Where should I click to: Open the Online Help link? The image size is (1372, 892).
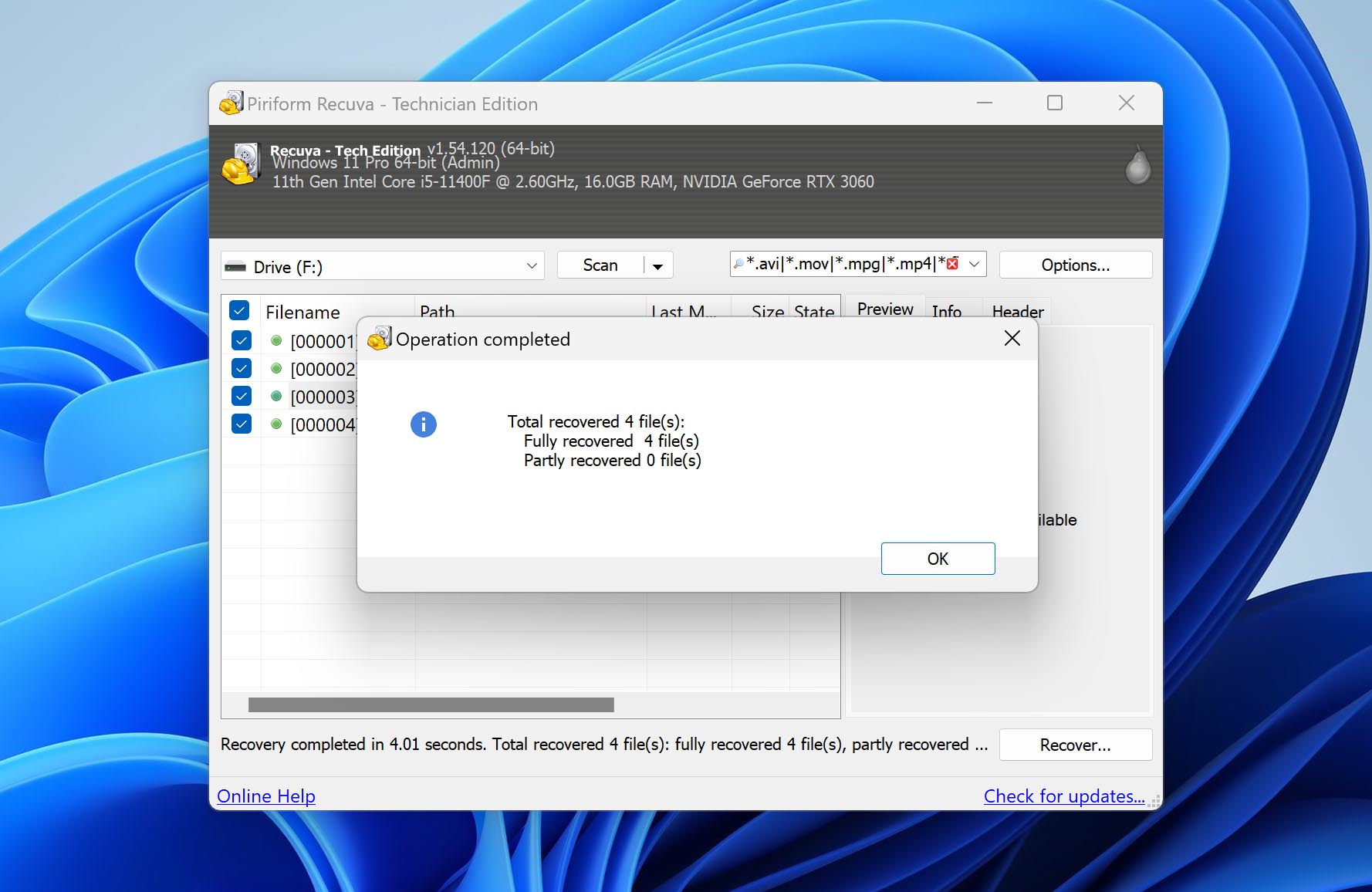(x=266, y=796)
